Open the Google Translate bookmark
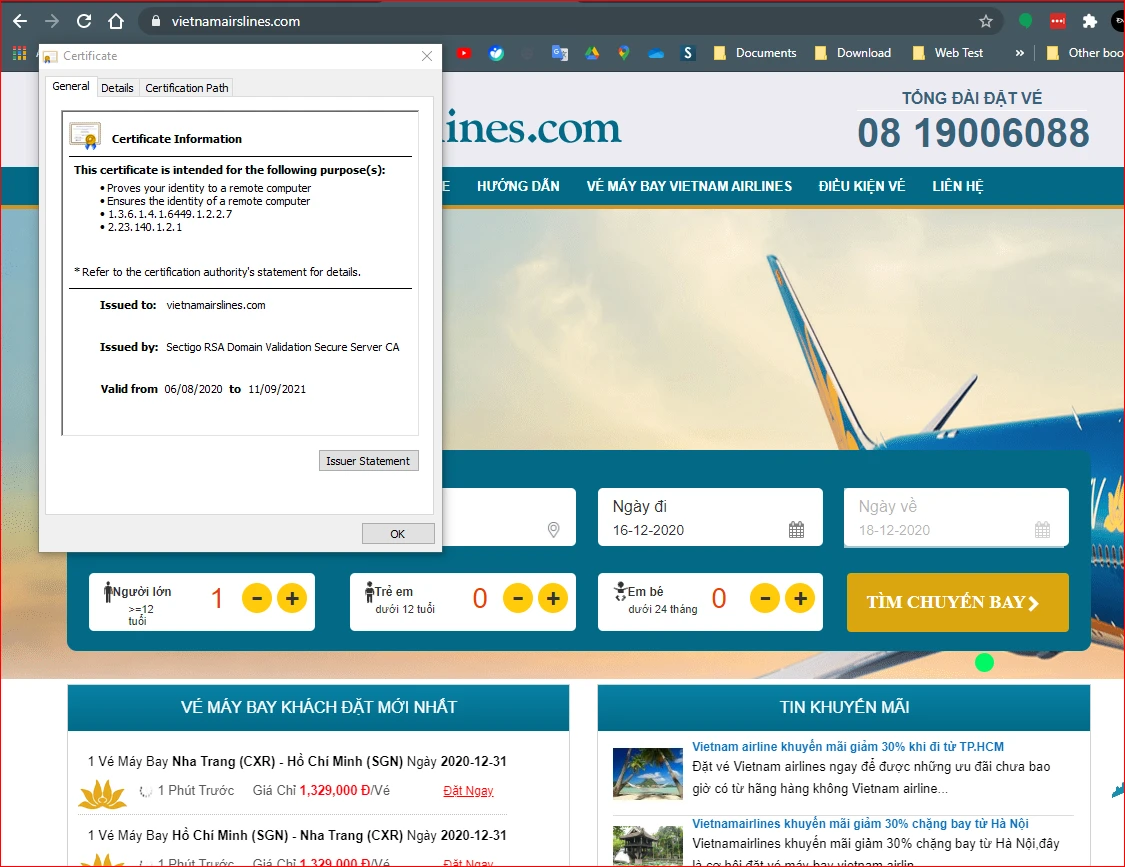The width and height of the screenshot is (1125, 867). click(560, 53)
